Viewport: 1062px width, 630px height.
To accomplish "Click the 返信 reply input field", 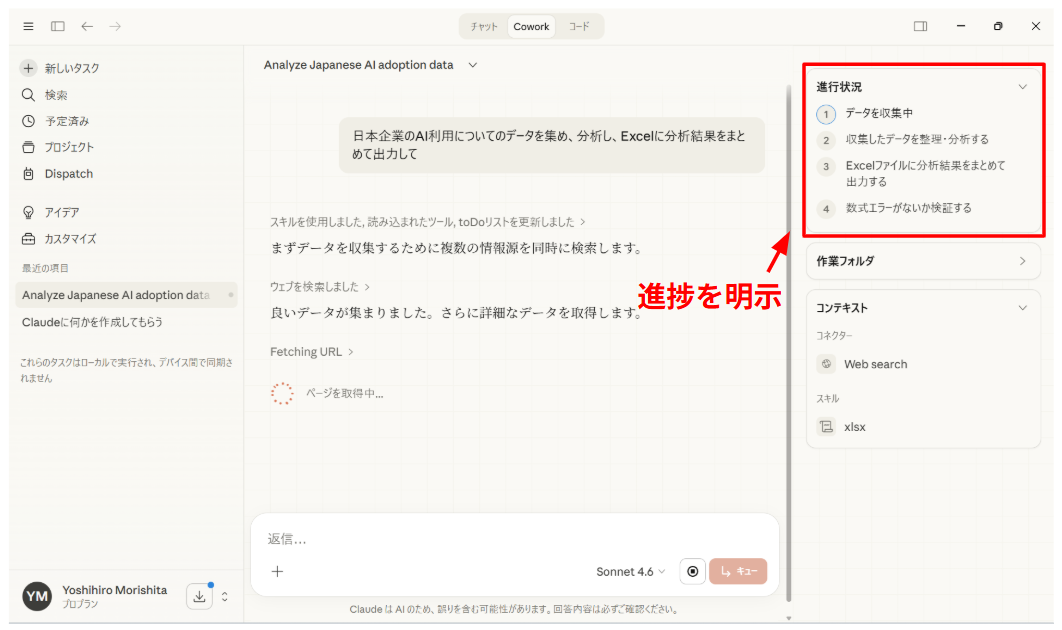I will coord(500,539).
